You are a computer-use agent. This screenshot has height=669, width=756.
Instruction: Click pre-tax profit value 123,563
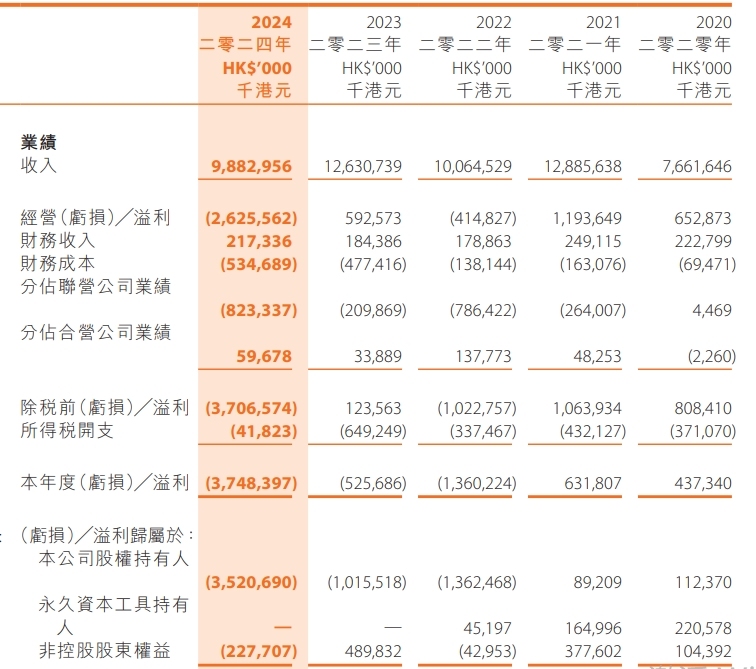click(373, 408)
